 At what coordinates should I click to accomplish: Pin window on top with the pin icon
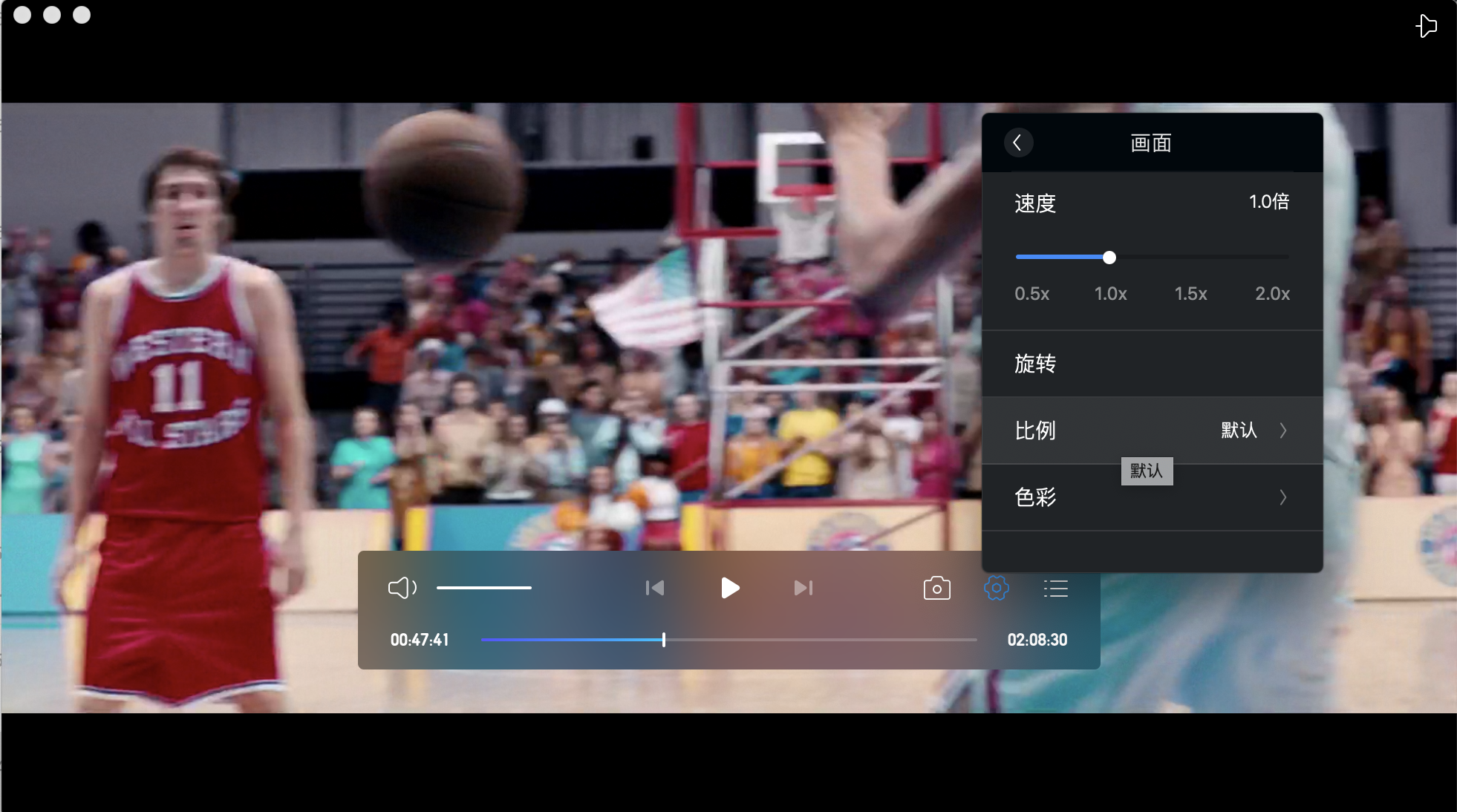coord(1426,26)
